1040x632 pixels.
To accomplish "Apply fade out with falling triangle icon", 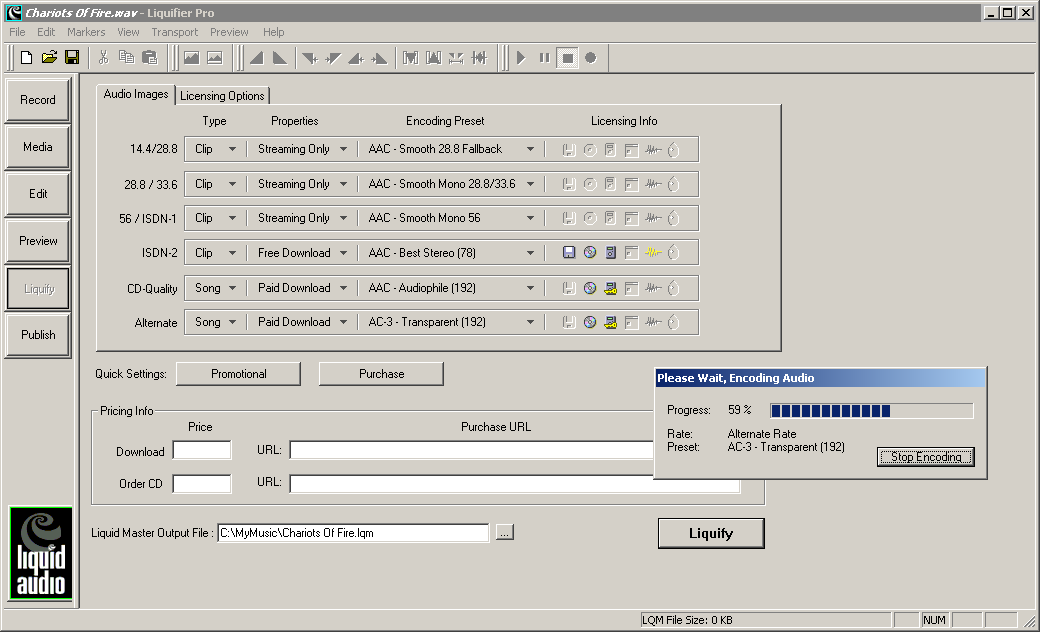I will 280,58.
